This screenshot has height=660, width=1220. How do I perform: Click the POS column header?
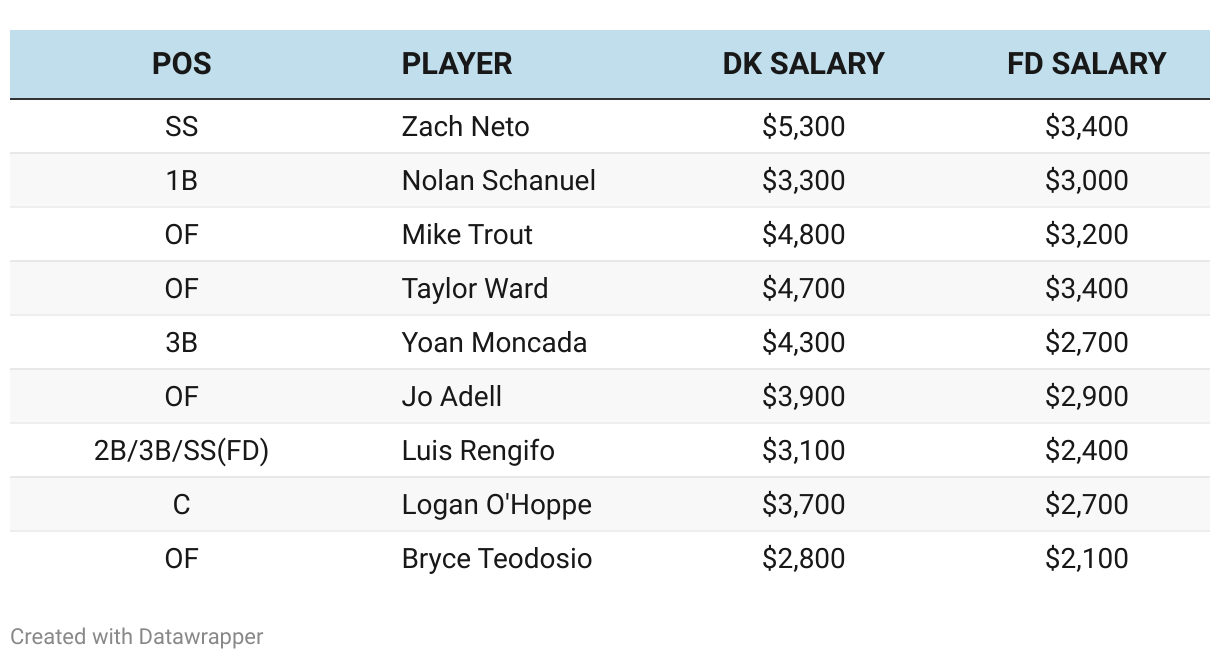[181, 64]
